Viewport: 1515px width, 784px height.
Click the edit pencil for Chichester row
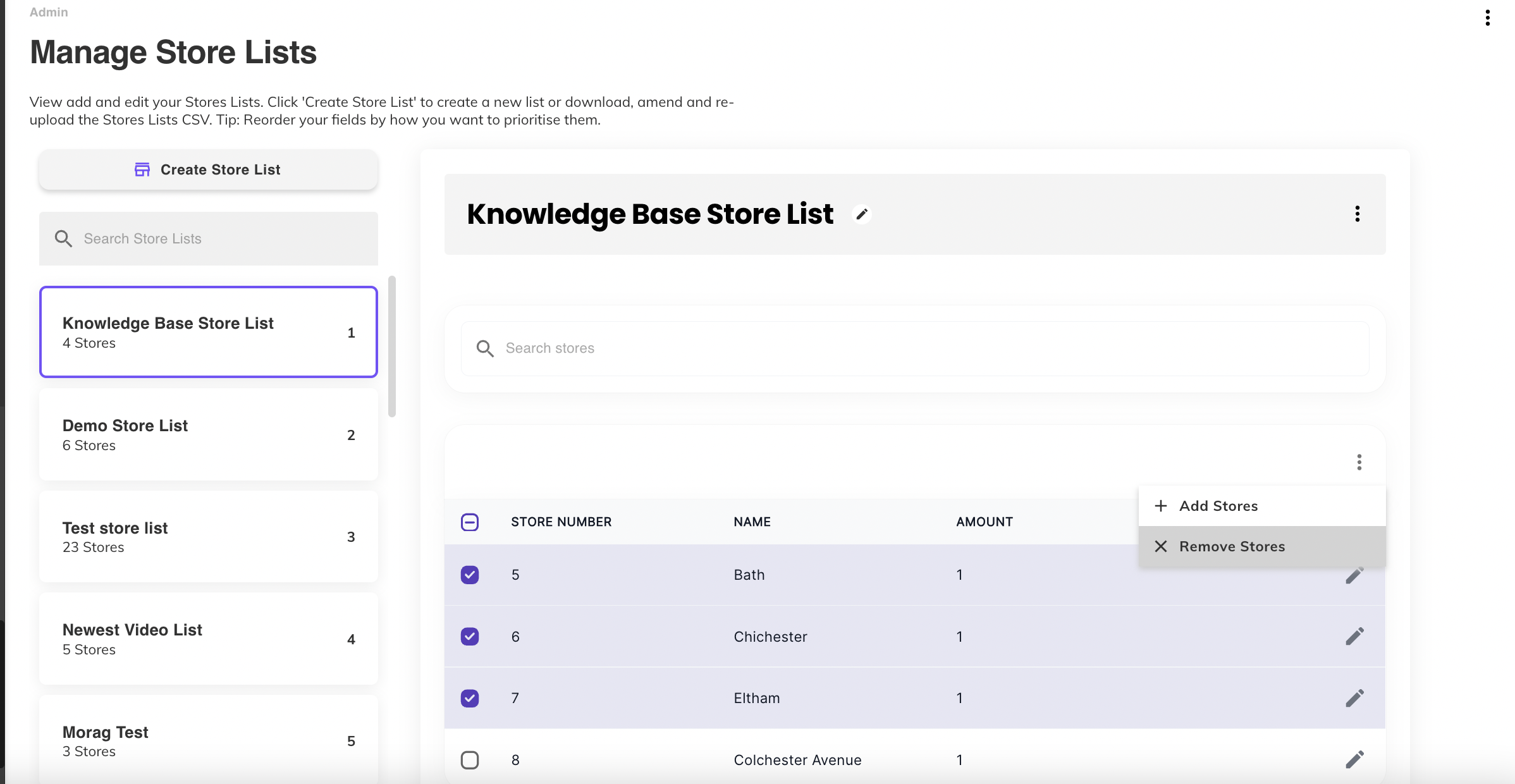tap(1354, 636)
